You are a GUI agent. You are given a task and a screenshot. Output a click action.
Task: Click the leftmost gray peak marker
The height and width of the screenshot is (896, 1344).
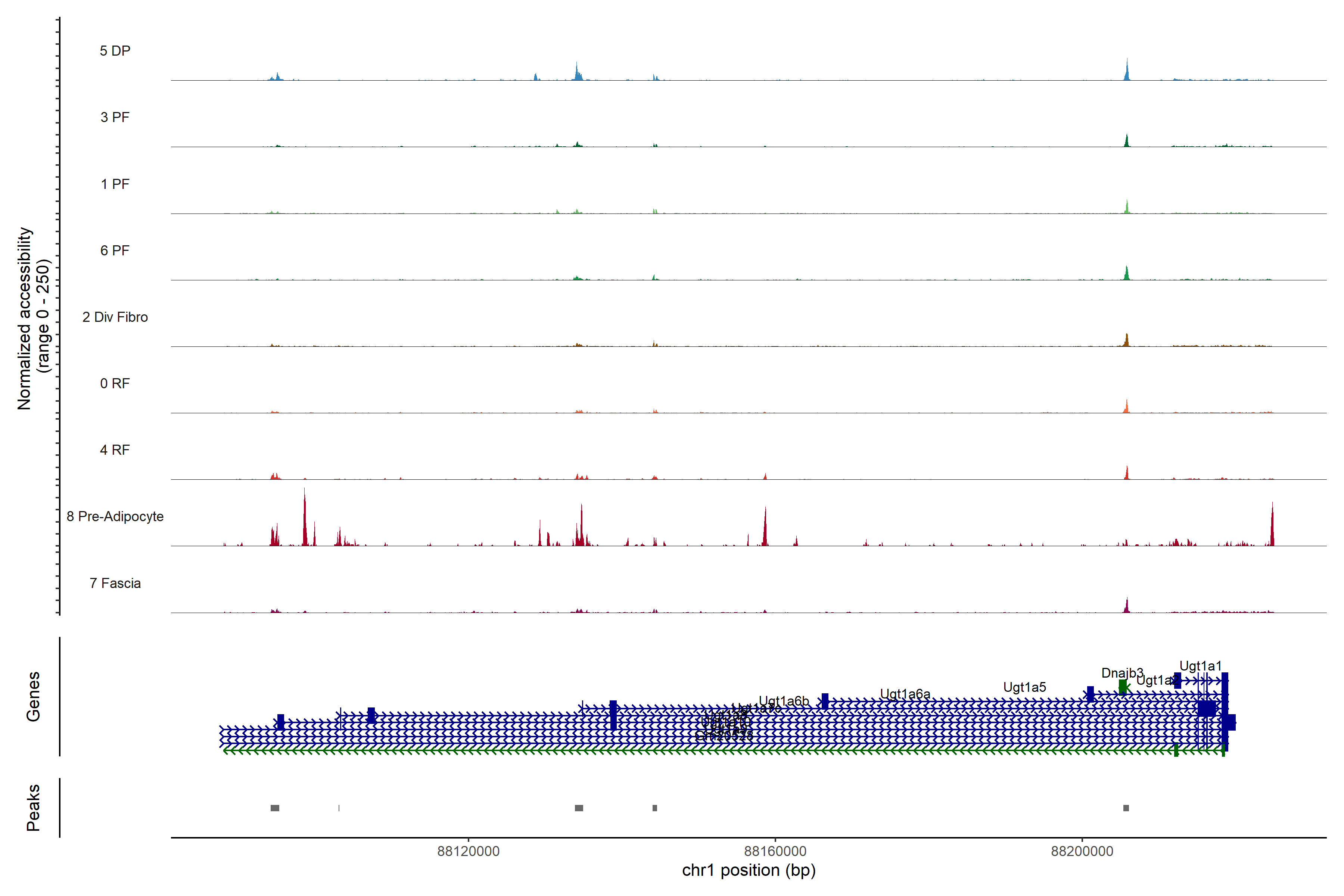(275, 808)
